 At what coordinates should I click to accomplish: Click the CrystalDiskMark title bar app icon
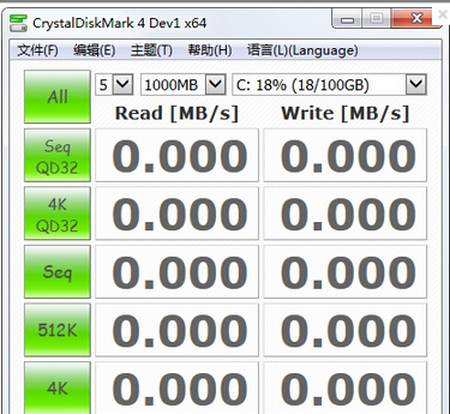(18, 23)
